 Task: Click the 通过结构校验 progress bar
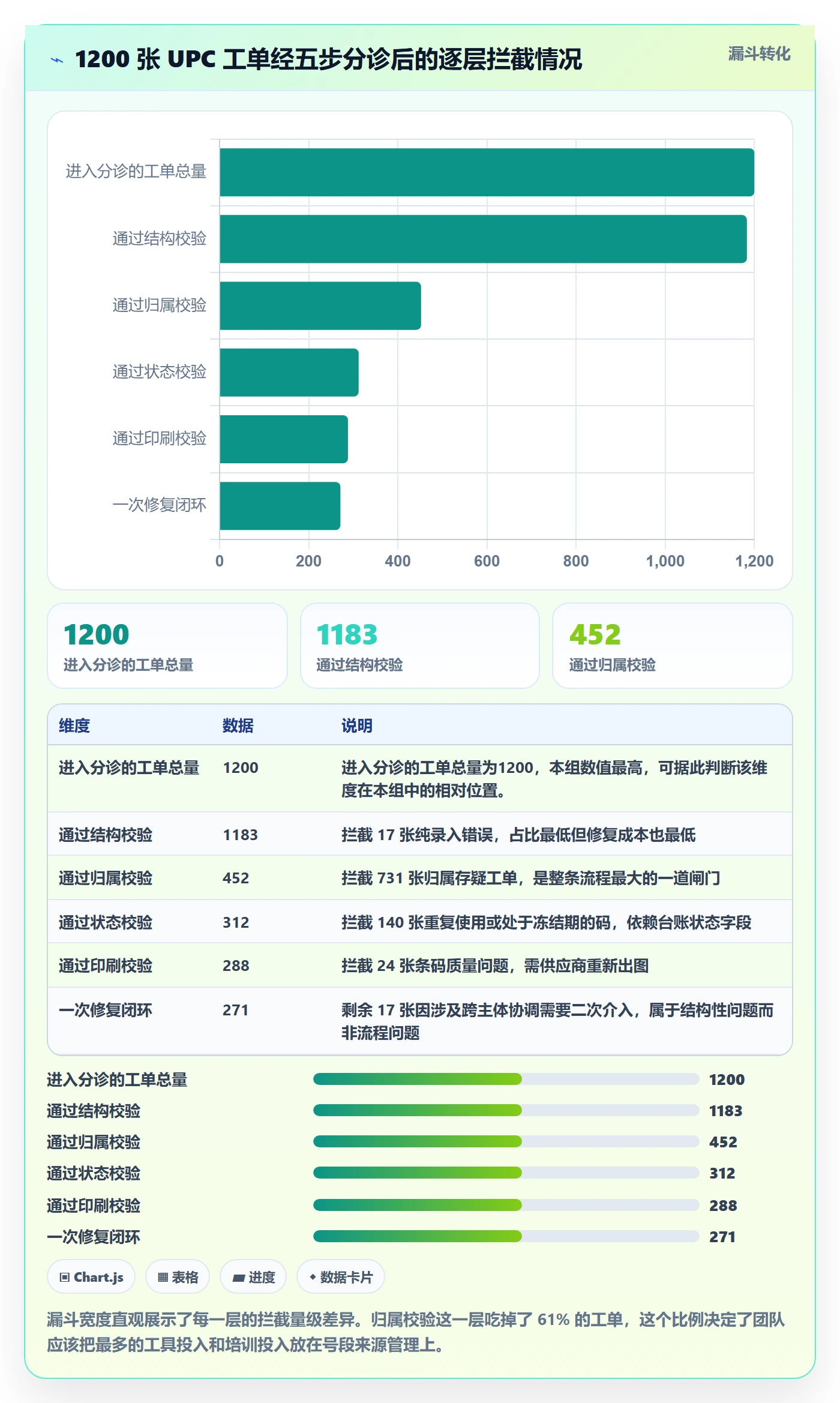(x=506, y=1110)
